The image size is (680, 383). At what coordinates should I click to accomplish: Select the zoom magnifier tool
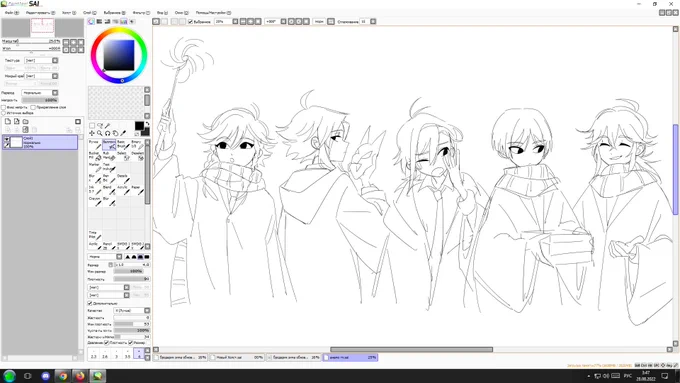(100, 133)
